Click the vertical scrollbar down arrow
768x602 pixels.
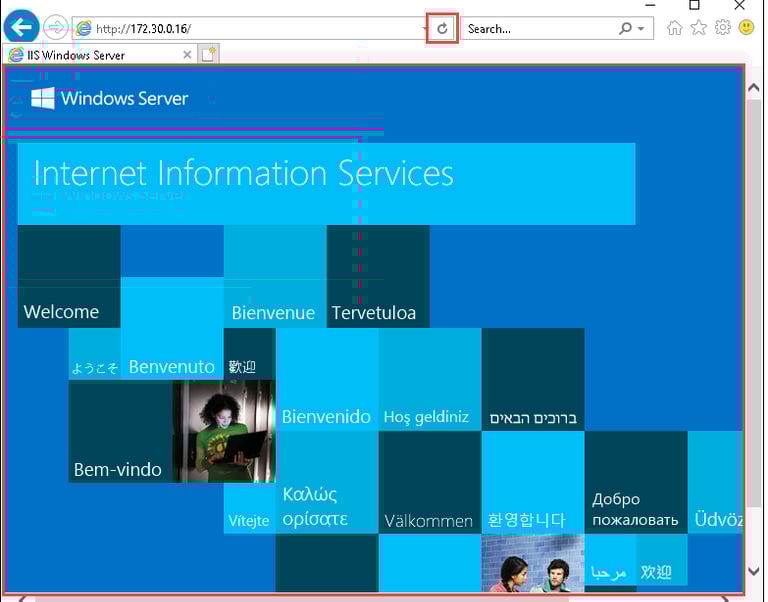pos(754,571)
